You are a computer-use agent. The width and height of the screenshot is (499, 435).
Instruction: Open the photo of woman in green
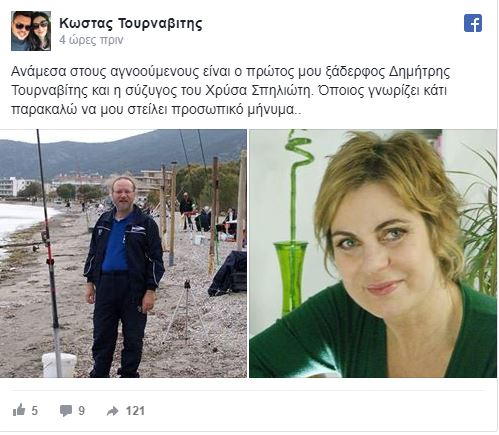[373, 253]
